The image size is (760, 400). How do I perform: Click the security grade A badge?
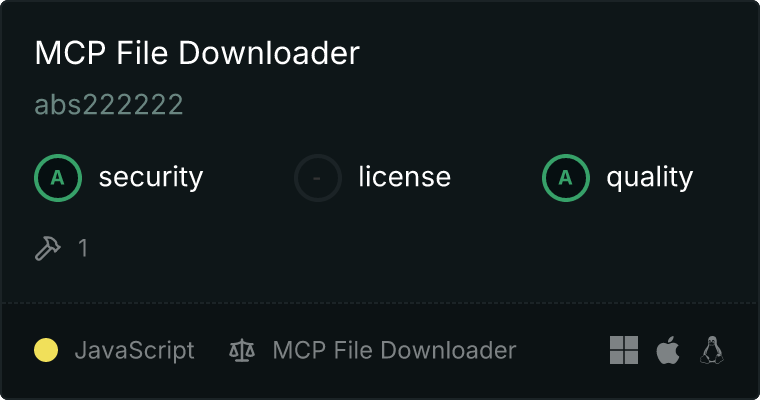click(x=58, y=178)
